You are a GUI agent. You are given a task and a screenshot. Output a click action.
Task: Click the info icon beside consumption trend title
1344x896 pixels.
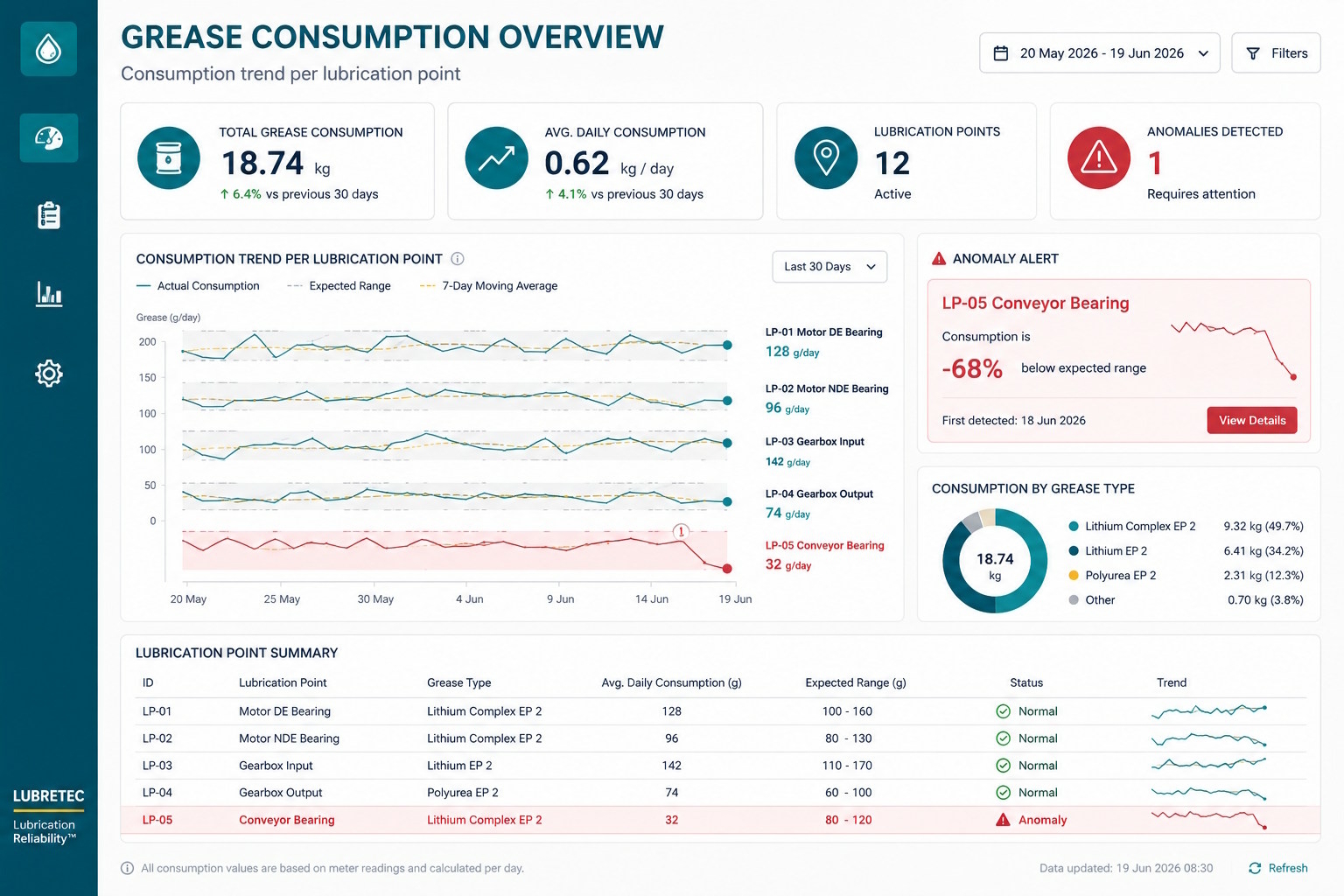coord(457,259)
